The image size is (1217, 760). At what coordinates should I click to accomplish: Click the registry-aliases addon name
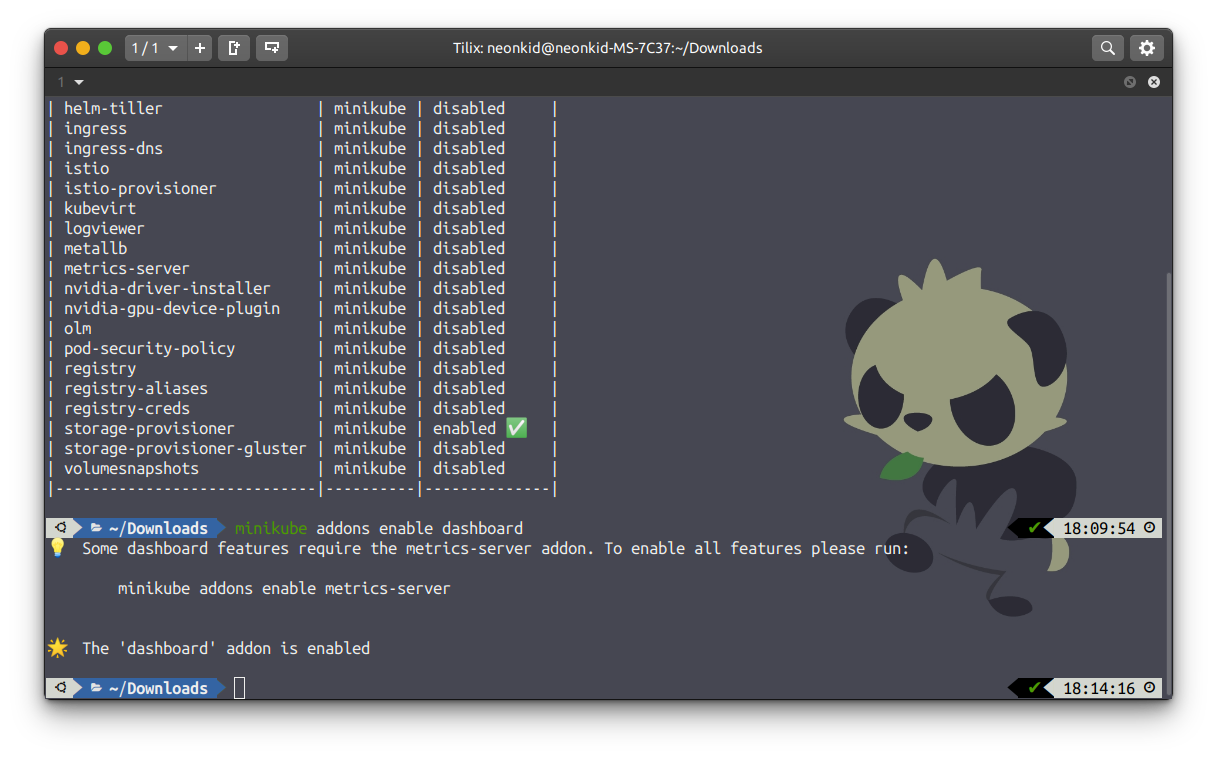pyautogui.click(x=136, y=388)
